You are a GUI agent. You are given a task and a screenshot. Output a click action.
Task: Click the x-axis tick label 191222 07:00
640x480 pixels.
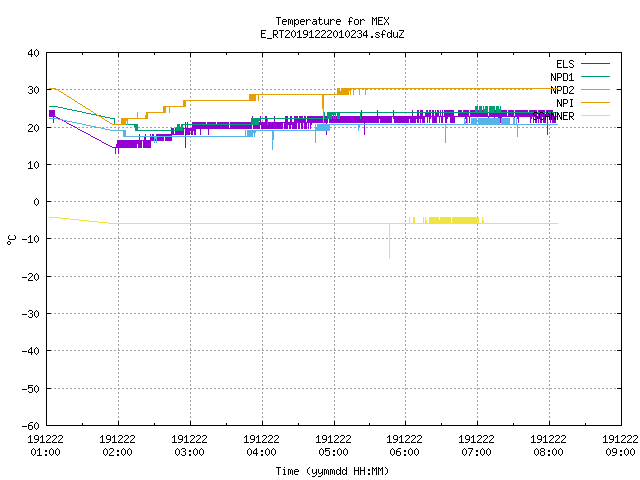coord(476,446)
